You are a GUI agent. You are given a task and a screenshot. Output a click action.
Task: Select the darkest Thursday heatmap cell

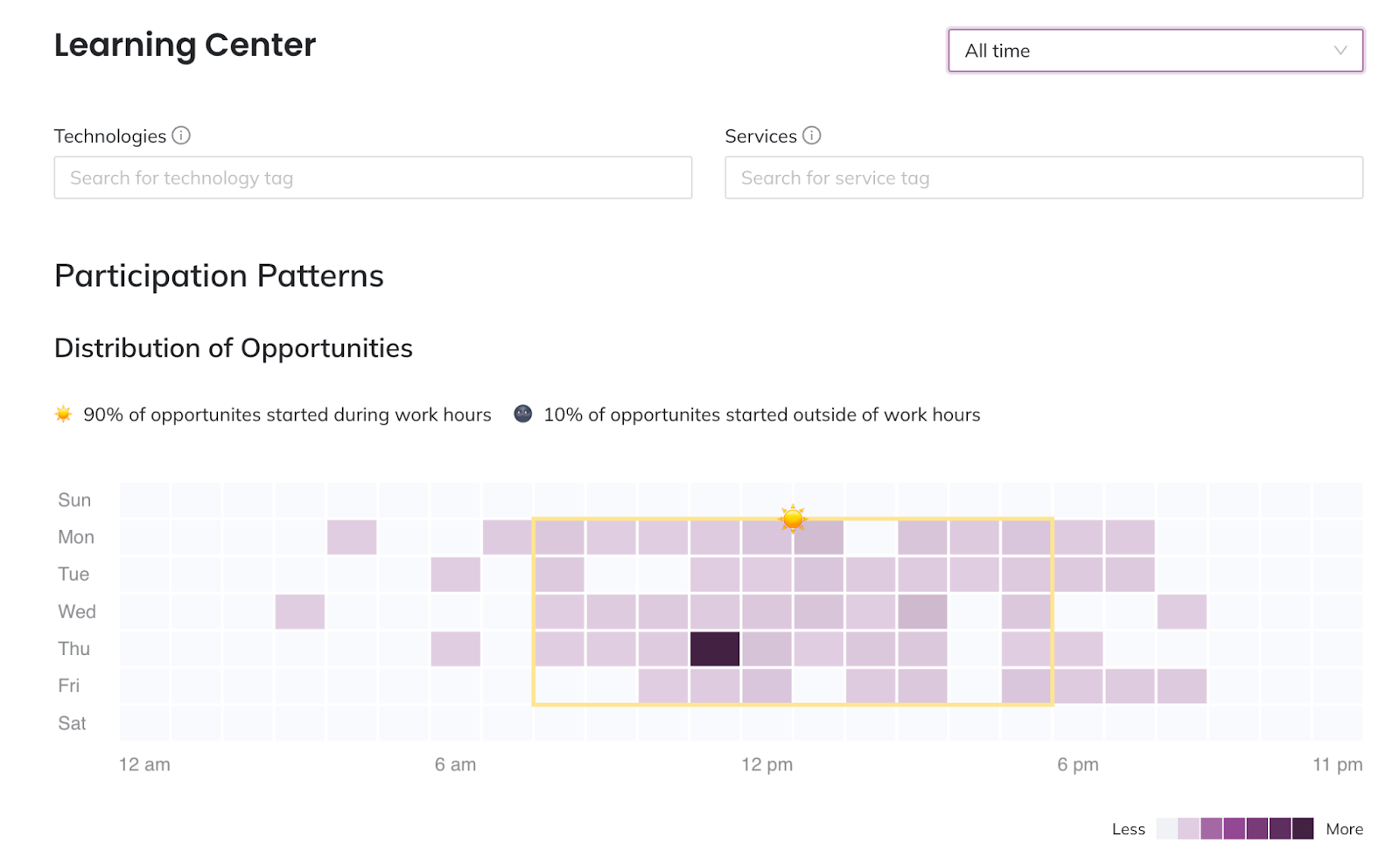click(x=715, y=649)
